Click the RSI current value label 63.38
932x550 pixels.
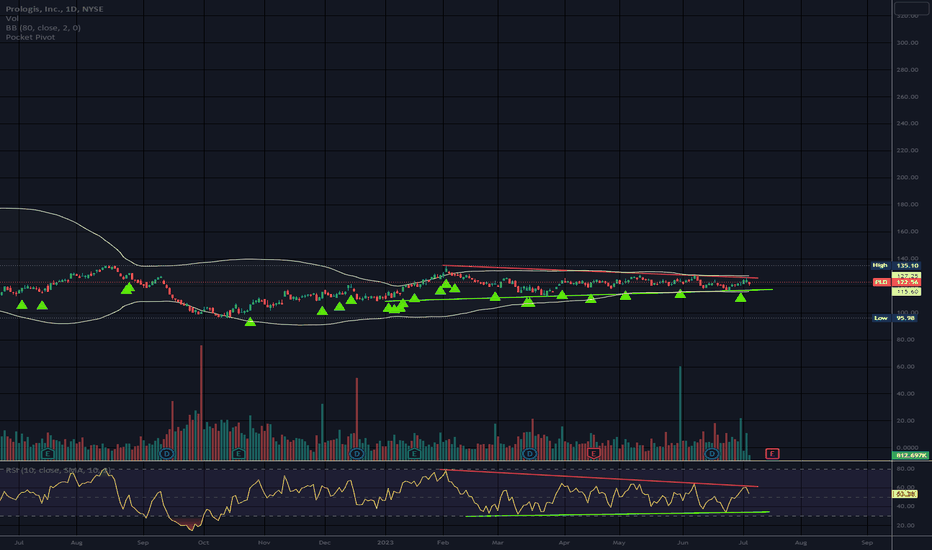point(906,494)
